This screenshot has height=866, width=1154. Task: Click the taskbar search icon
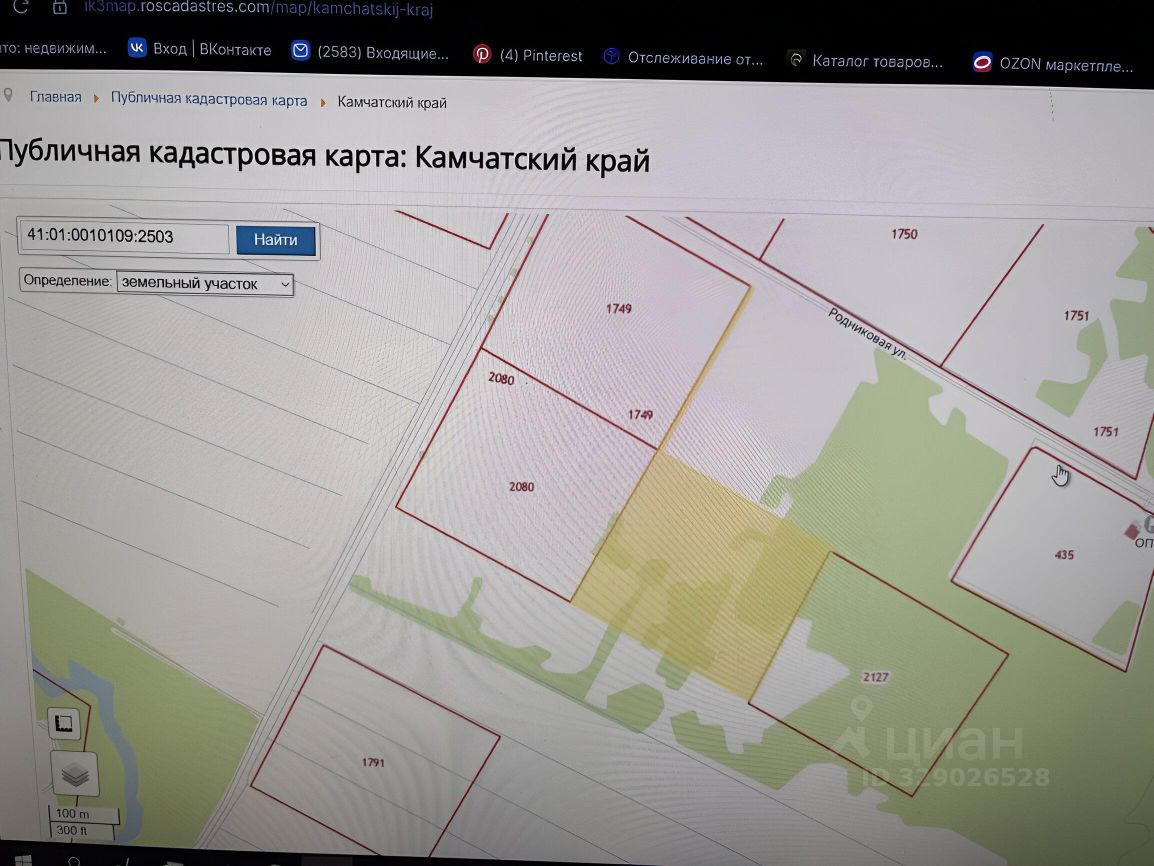(74, 861)
